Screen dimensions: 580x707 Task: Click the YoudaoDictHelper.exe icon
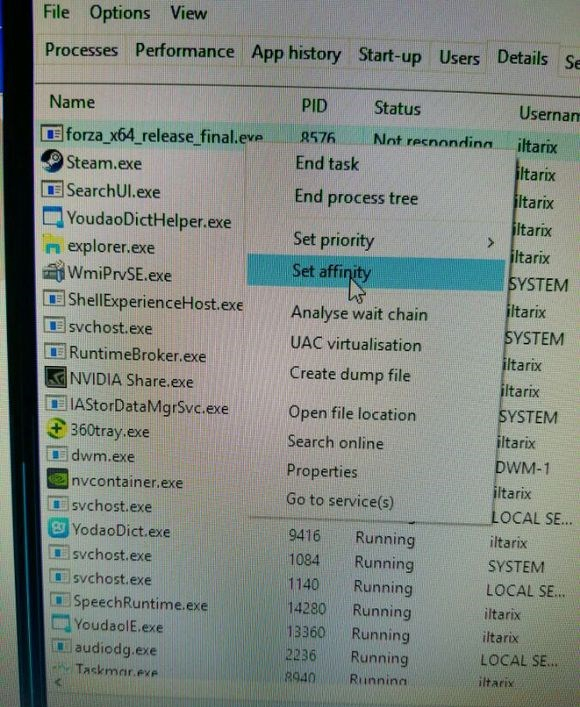tap(53, 217)
